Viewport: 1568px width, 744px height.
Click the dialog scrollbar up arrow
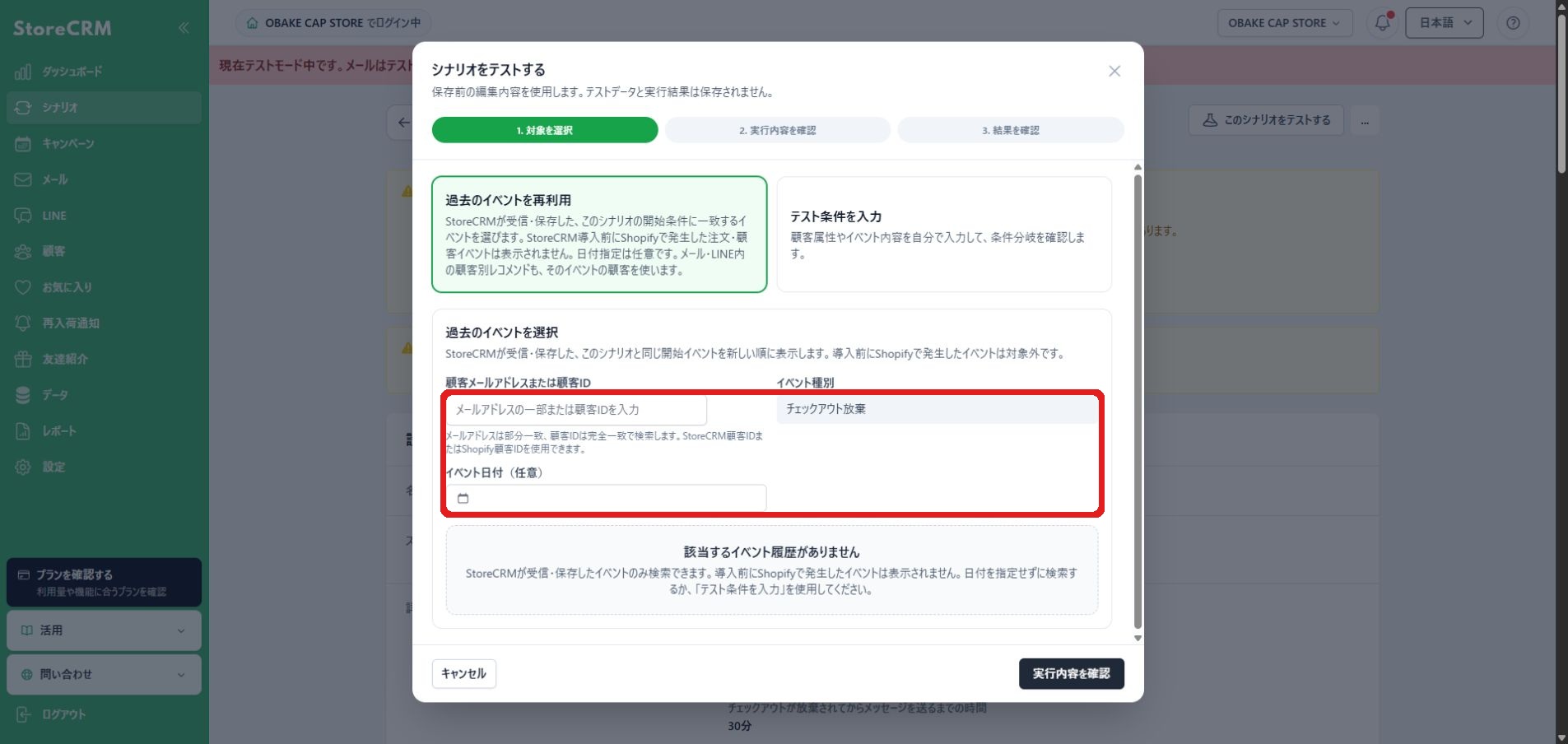(1138, 167)
